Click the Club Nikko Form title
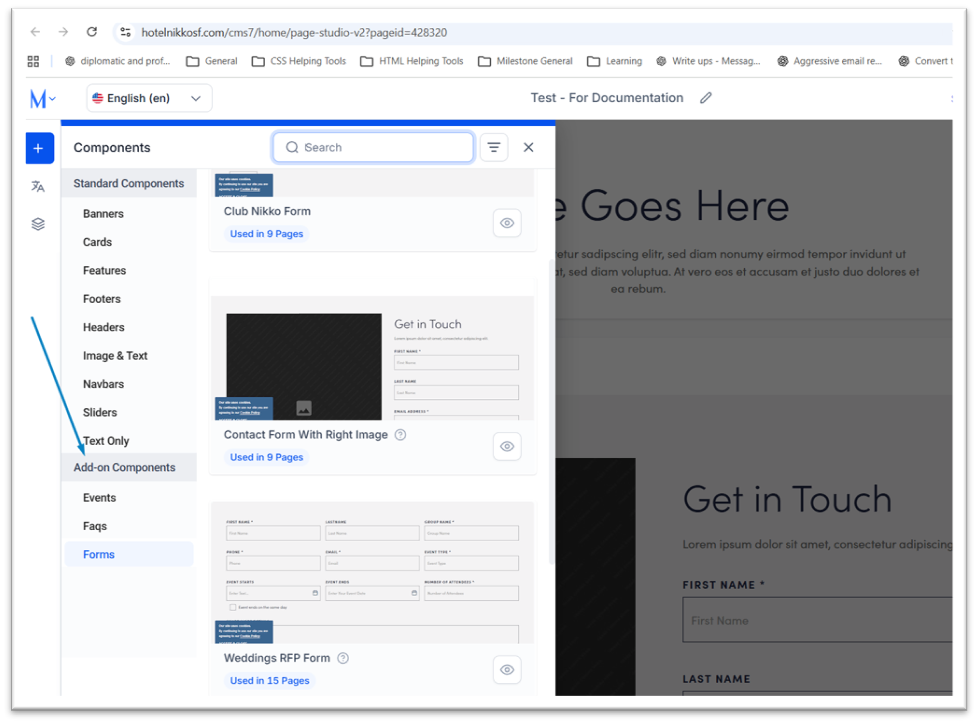The width and height of the screenshot is (978, 724). 267,211
